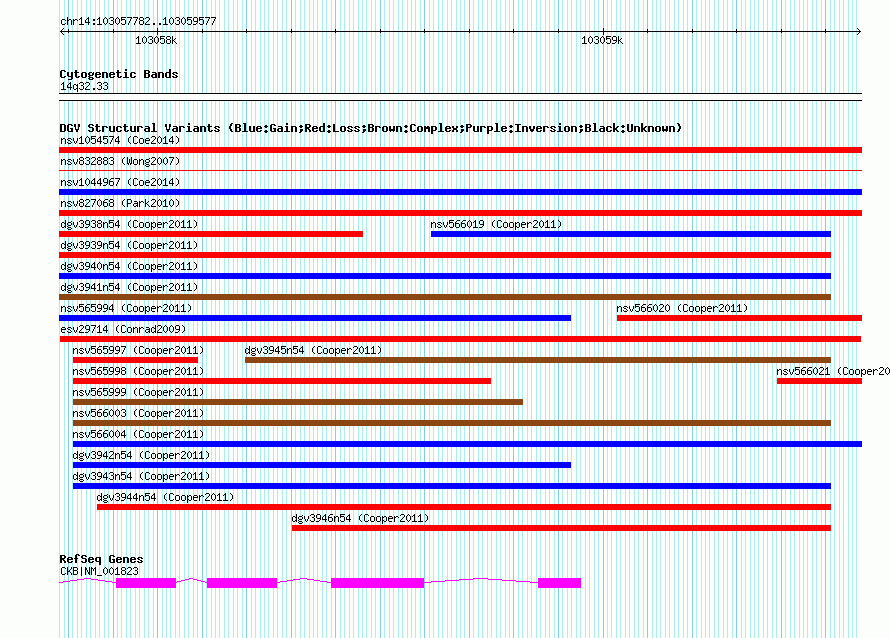This screenshot has width=890, height=638.
Task: Open the nsv832883 (Wong2007) variant label
Action: 120,161
